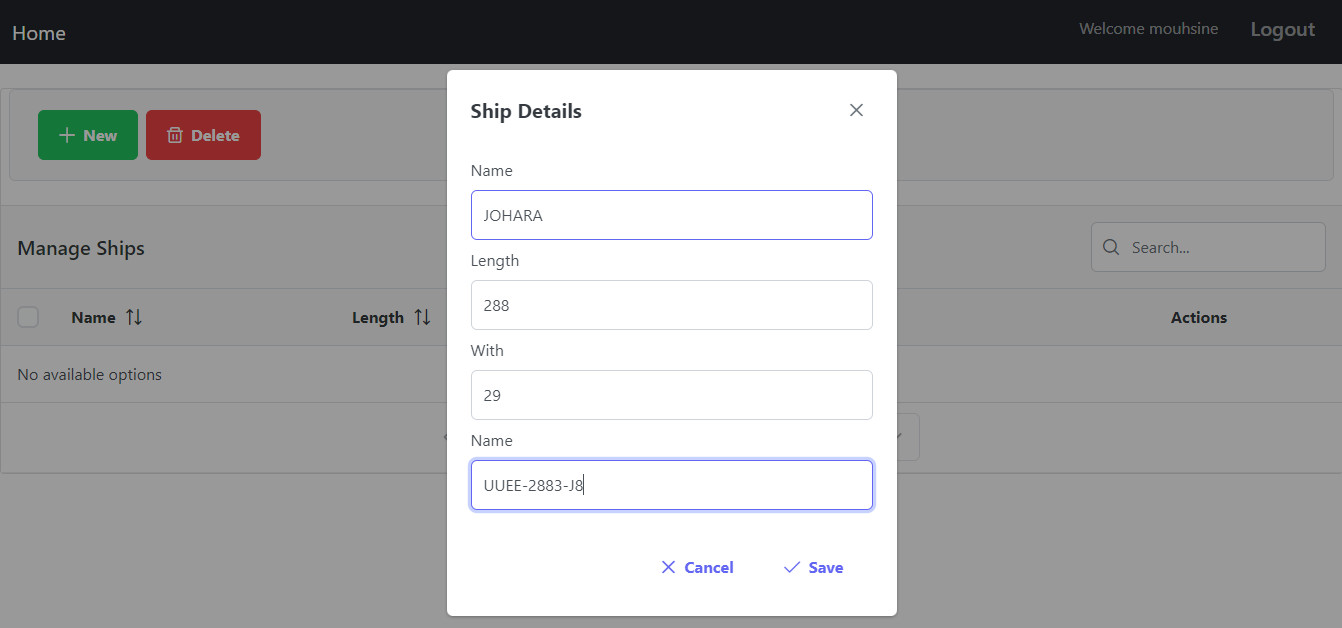Click the New button
The width and height of the screenshot is (1342, 628).
click(88, 135)
